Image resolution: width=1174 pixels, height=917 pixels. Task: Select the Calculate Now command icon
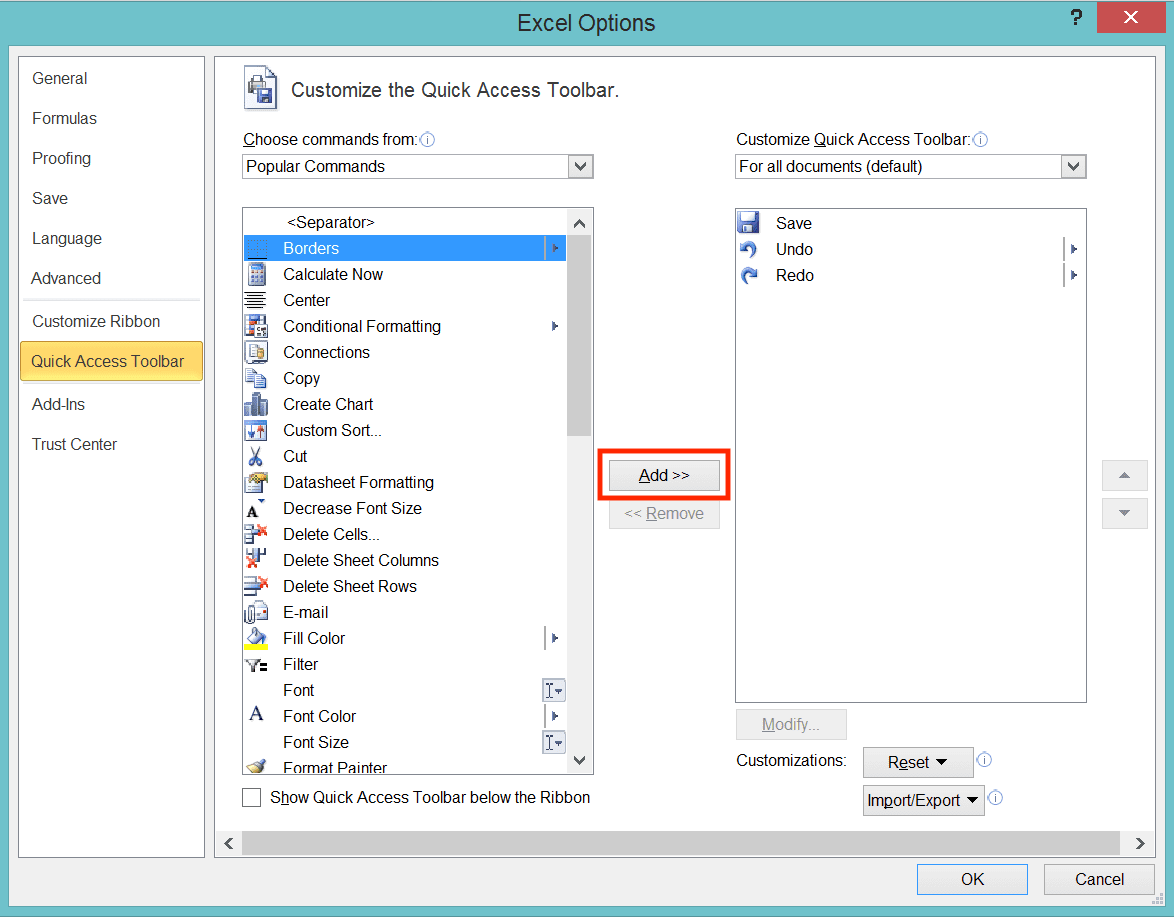click(258, 274)
